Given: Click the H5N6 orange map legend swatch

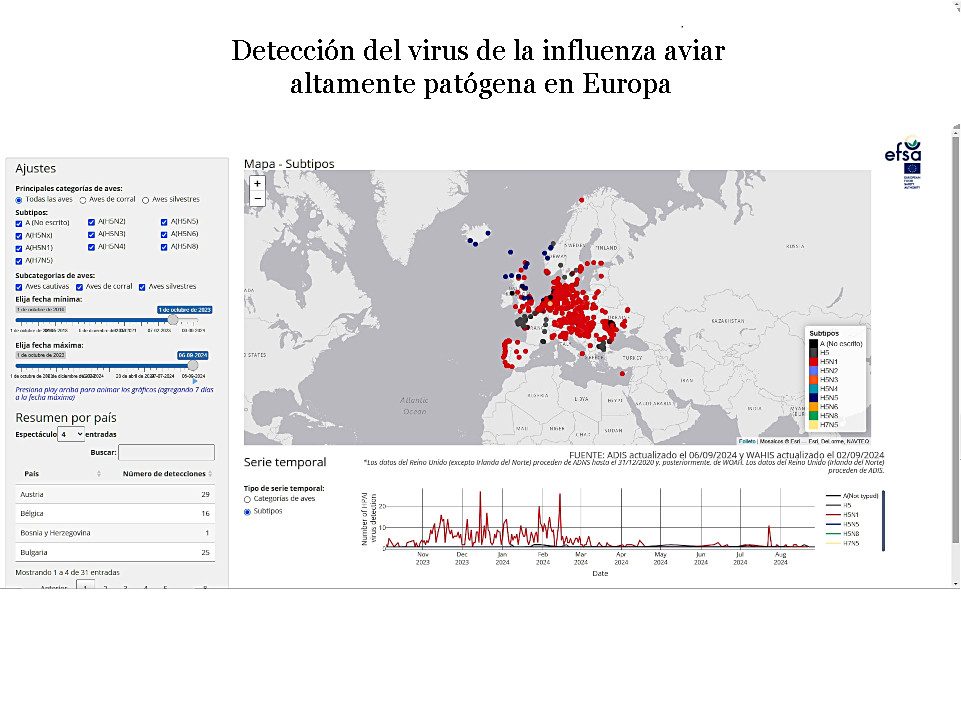Looking at the screenshot, I should 813,406.
